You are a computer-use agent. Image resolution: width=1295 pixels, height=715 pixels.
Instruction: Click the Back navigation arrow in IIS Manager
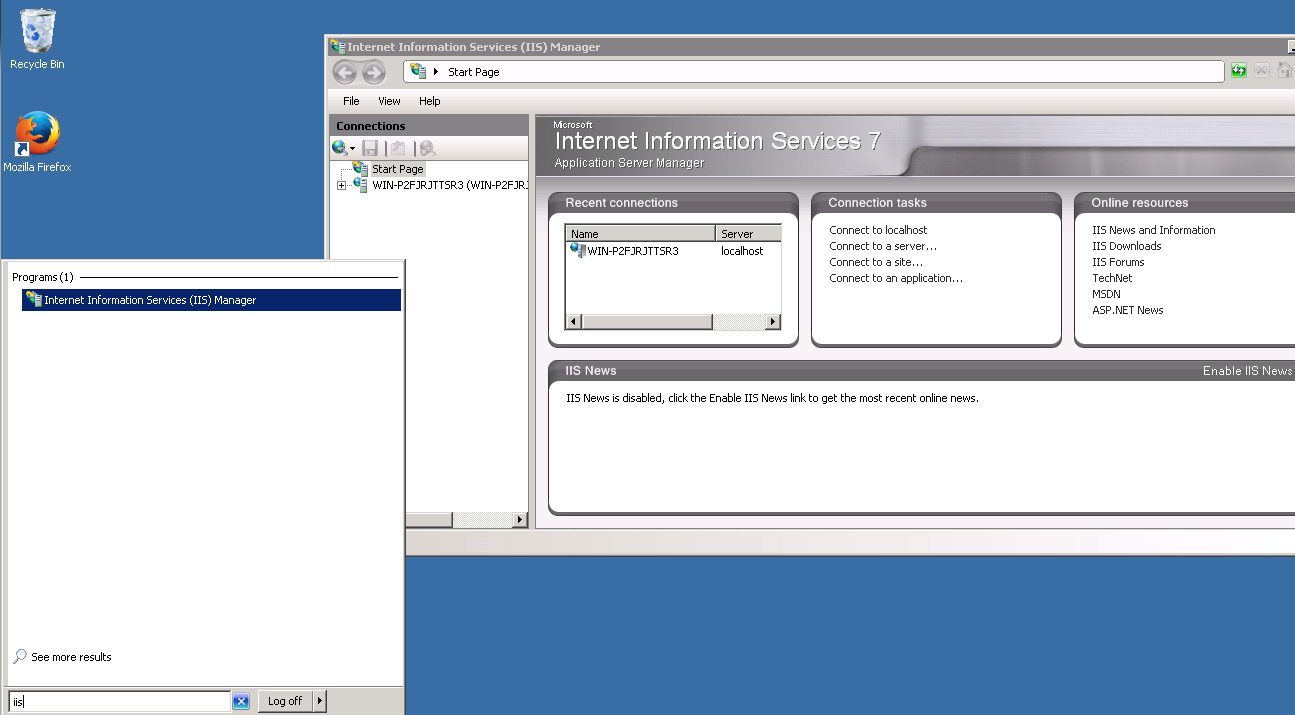345,72
